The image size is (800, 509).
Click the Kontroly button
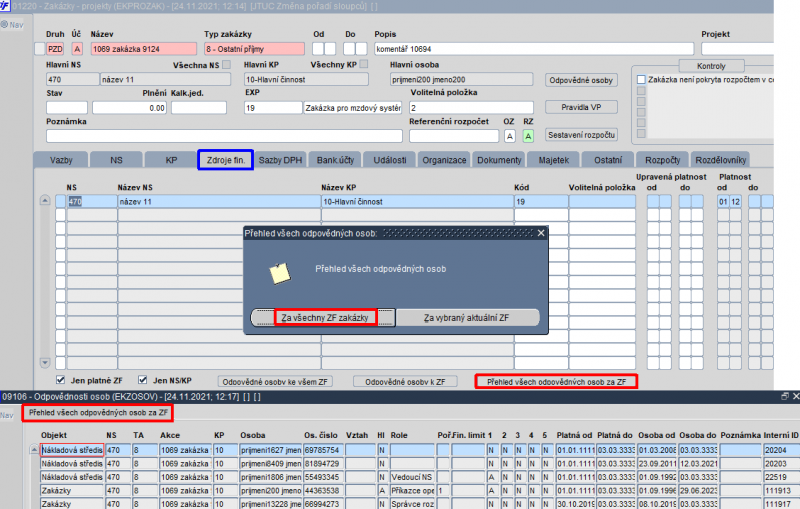tap(711, 66)
